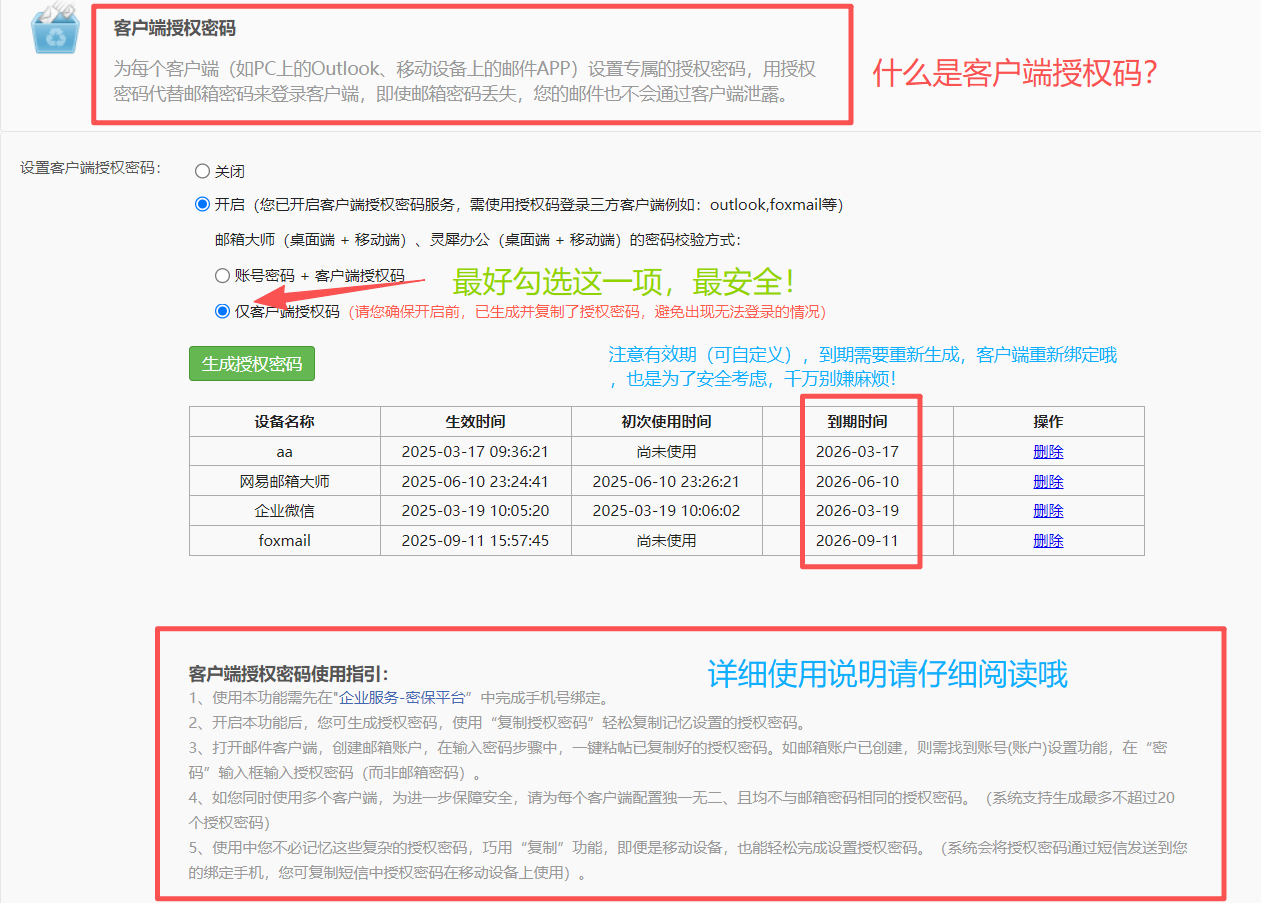
Task: Delete the aa device entry
Action: tap(1048, 452)
